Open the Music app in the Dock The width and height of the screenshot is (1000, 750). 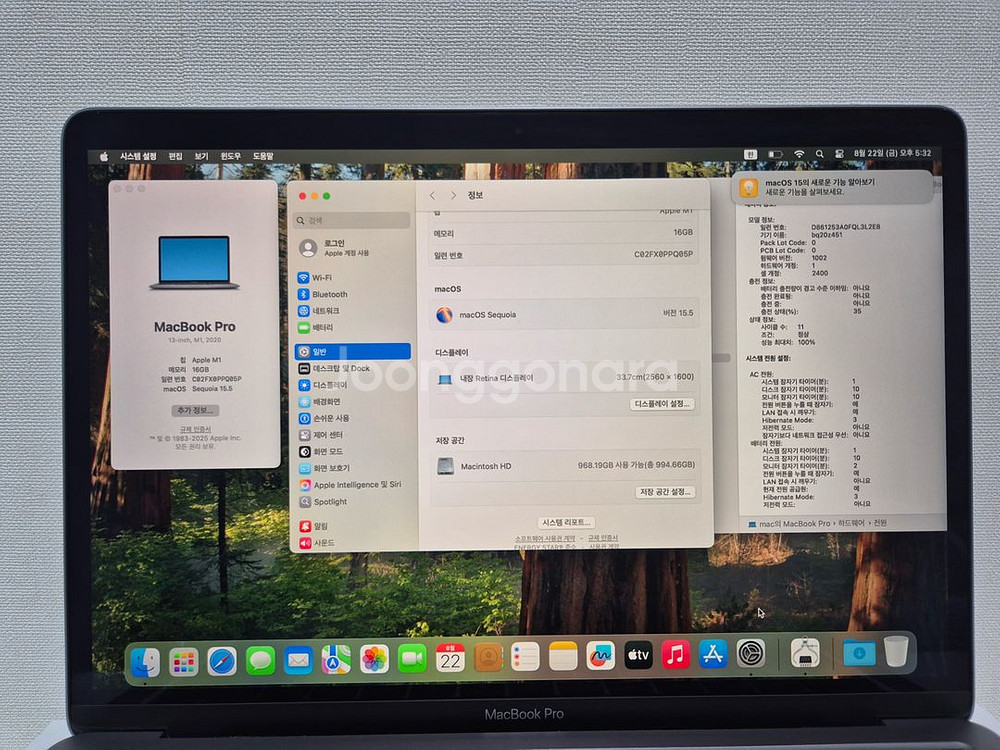click(x=675, y=654)
